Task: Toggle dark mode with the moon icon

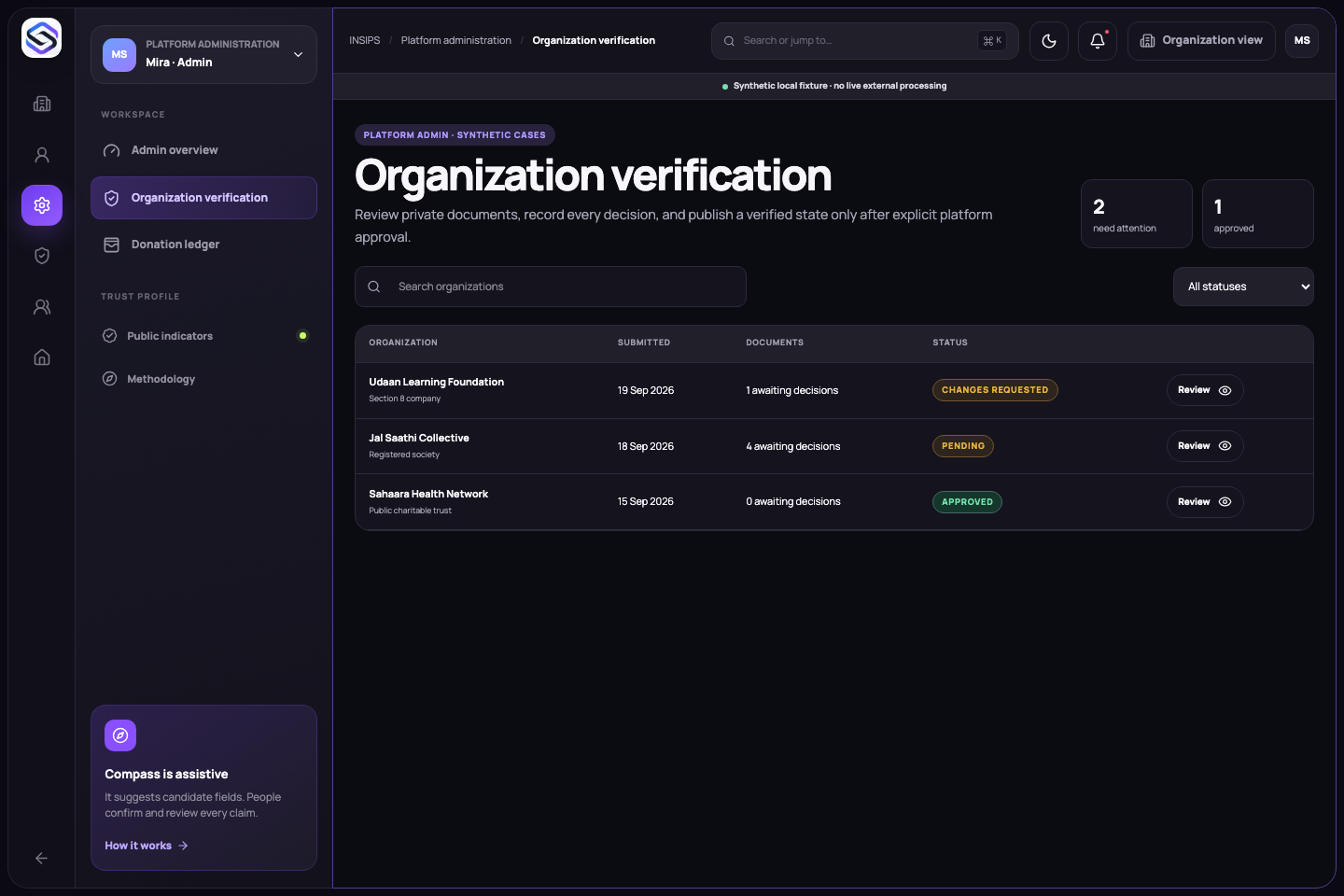Action: [1049, 41]
